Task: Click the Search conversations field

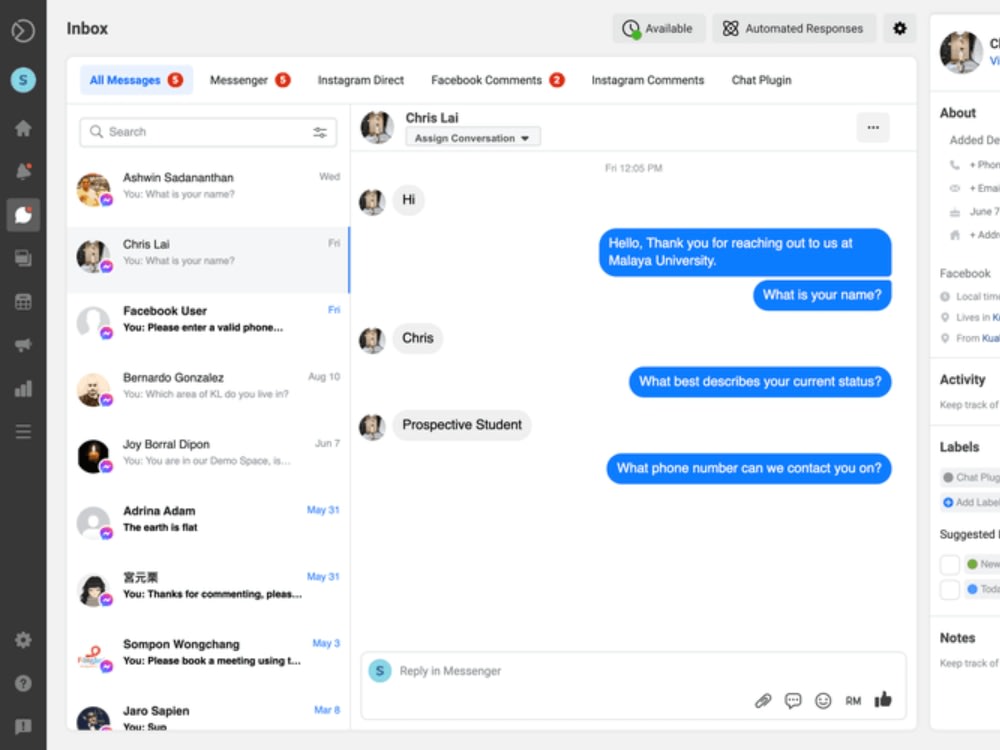Action: 208,132
